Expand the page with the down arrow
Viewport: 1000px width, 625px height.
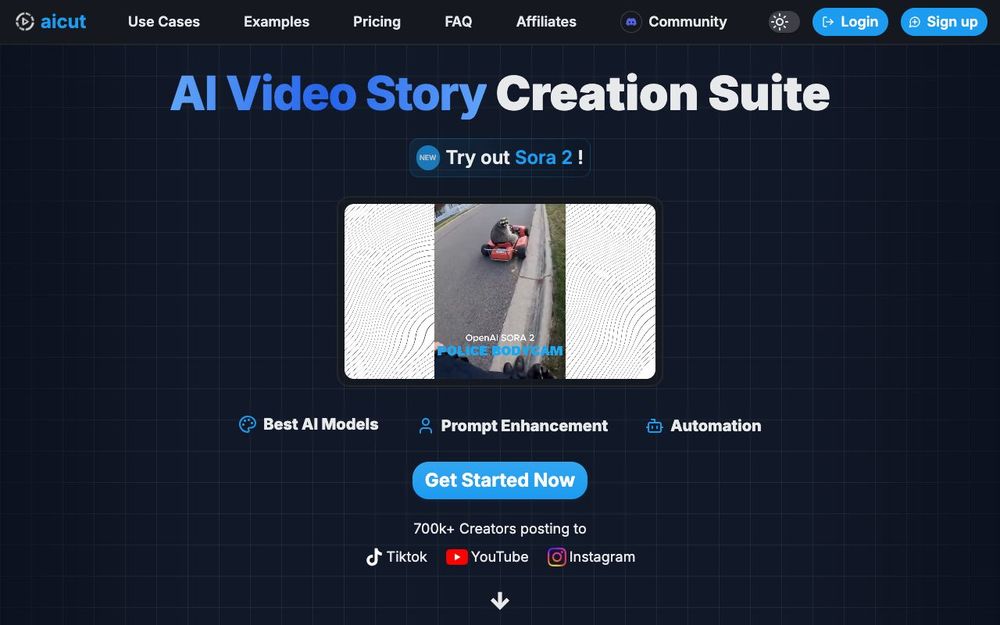tap(499, 600)
